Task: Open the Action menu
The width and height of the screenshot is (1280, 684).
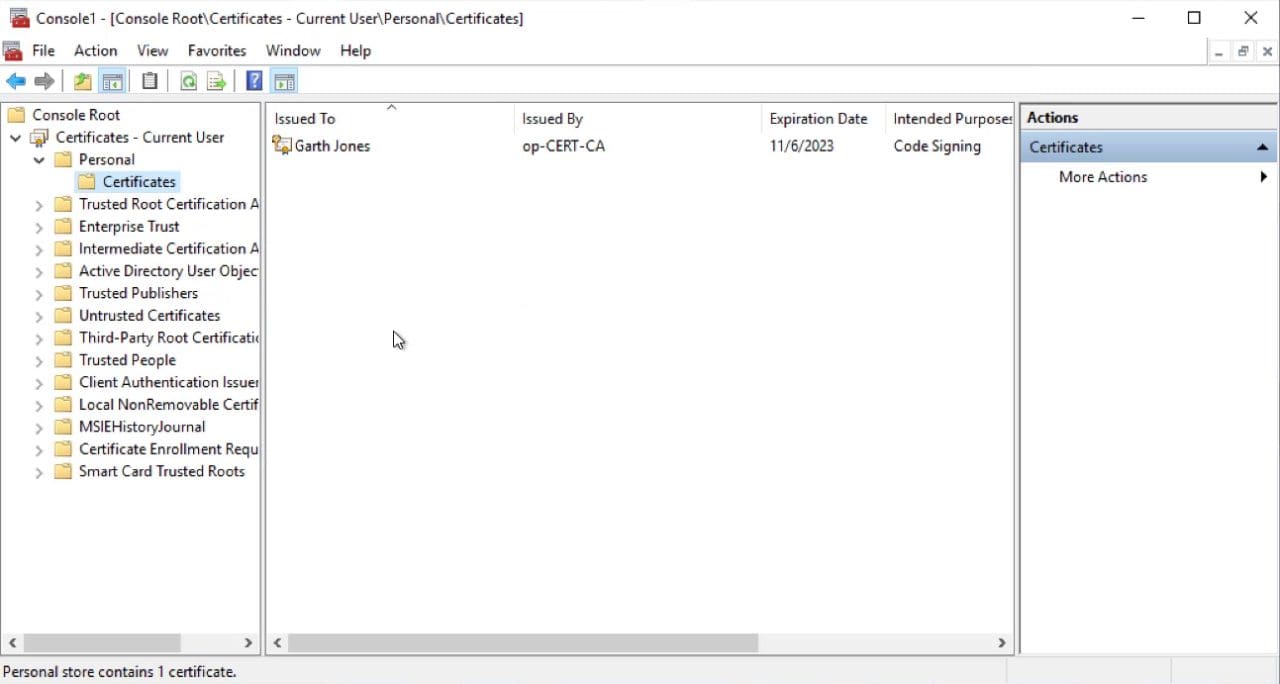Action: (95, 50)
